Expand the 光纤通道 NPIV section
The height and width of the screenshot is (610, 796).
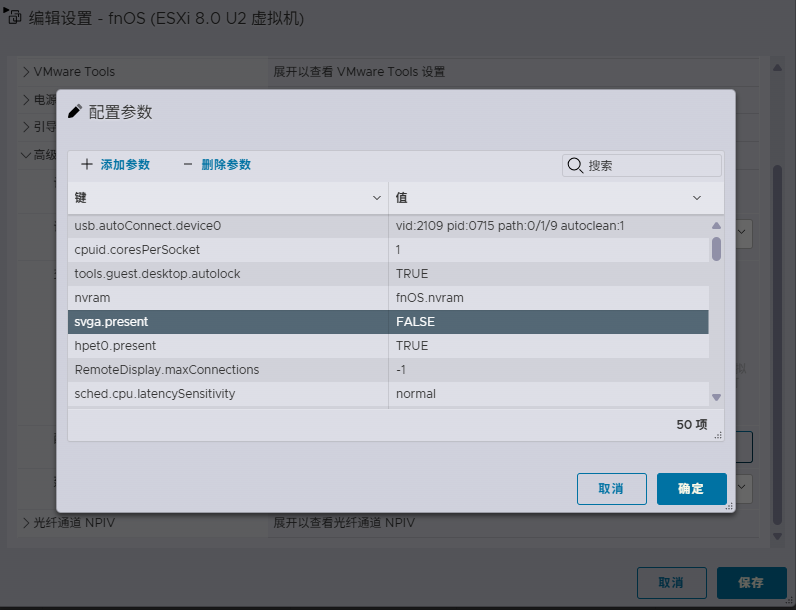coord(26,523)
